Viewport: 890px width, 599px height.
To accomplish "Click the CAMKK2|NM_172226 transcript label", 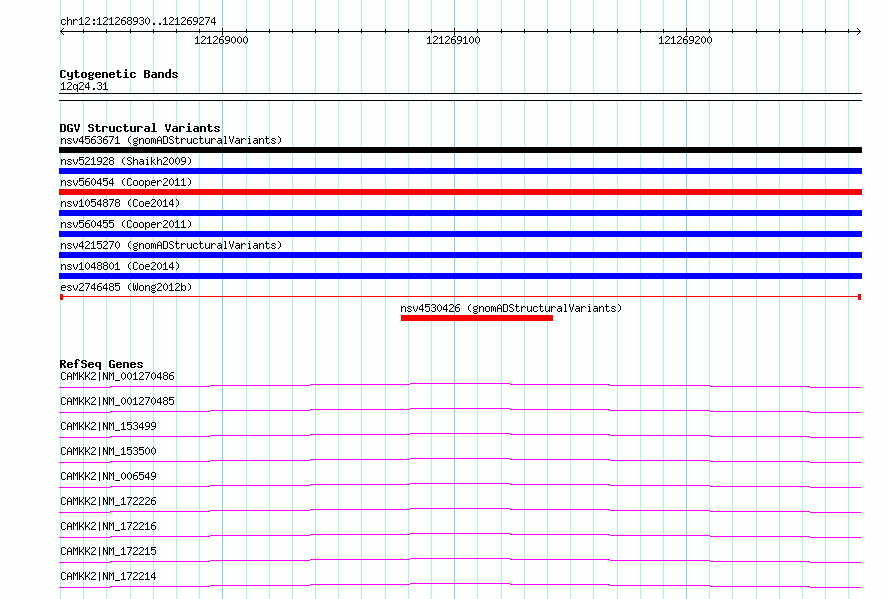I will point(108,501).
